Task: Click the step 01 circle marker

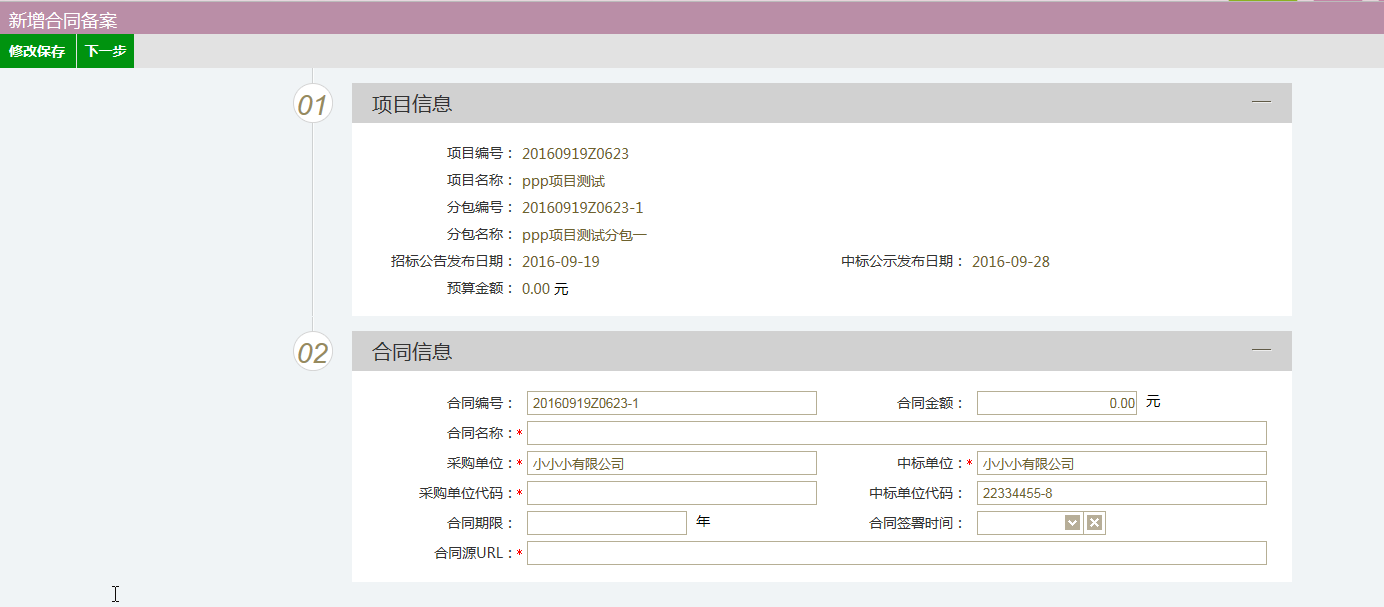Action: [x=313, y=104]
